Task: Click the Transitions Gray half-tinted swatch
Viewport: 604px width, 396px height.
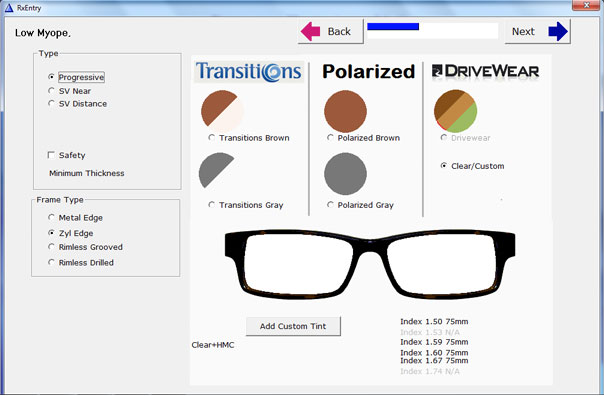Action: click(216, 170)
